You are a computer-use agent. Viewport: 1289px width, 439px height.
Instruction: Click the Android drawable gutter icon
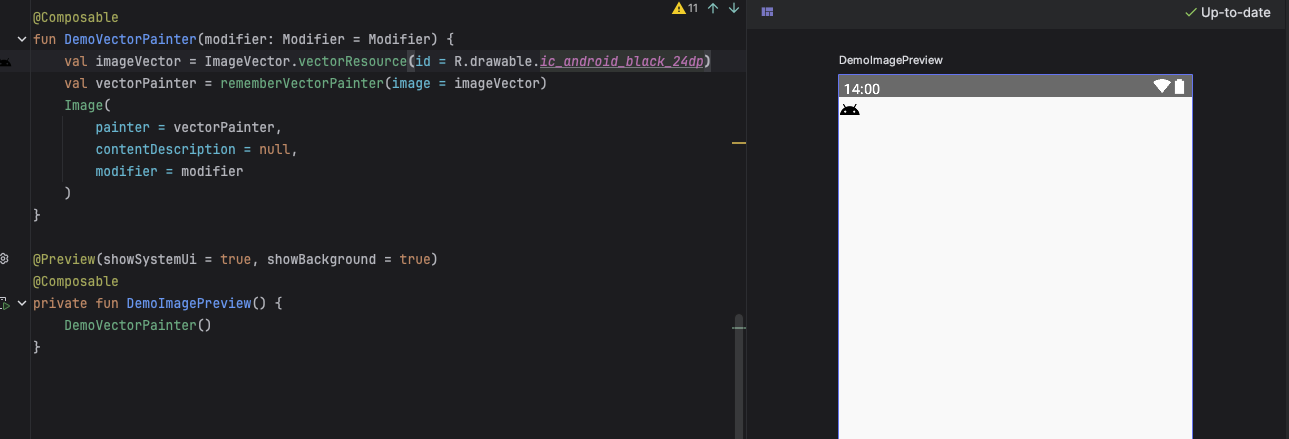coord(5,62)
